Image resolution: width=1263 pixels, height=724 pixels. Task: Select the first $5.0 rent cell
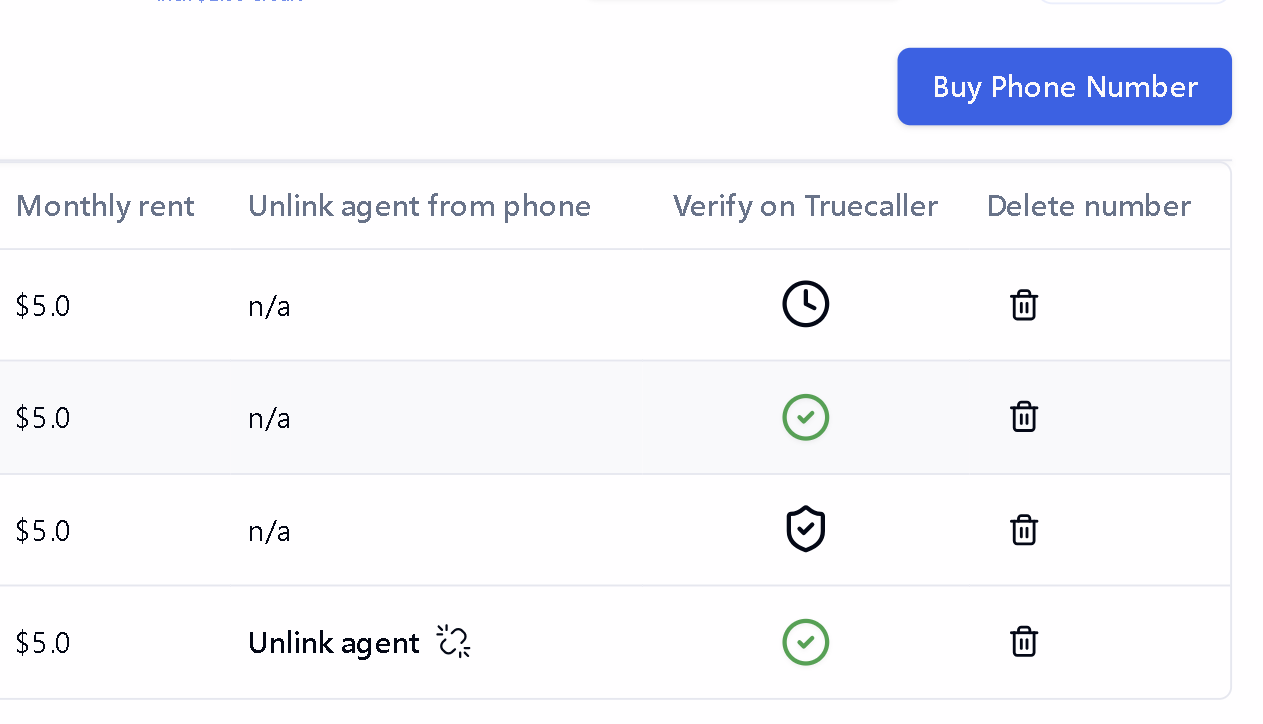(x=43, y=305)
